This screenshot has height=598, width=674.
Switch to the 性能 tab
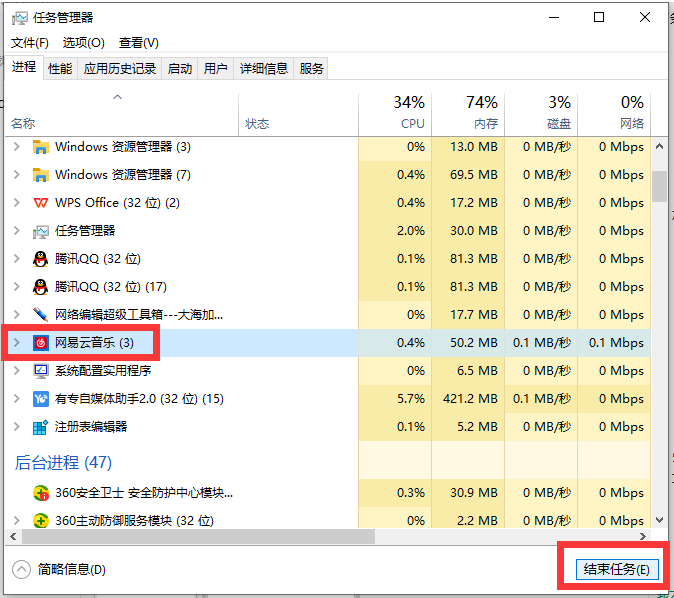click(60, 68)
